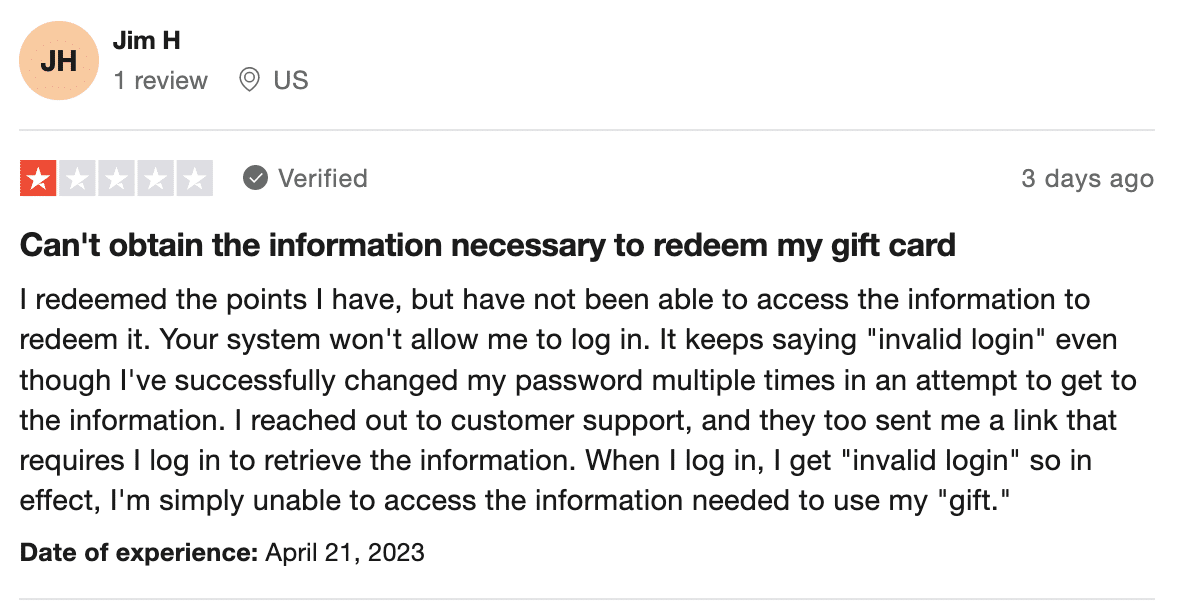Select the US country label
Image resolution: width=1190 pixels, height=606 pixels.
291,80
